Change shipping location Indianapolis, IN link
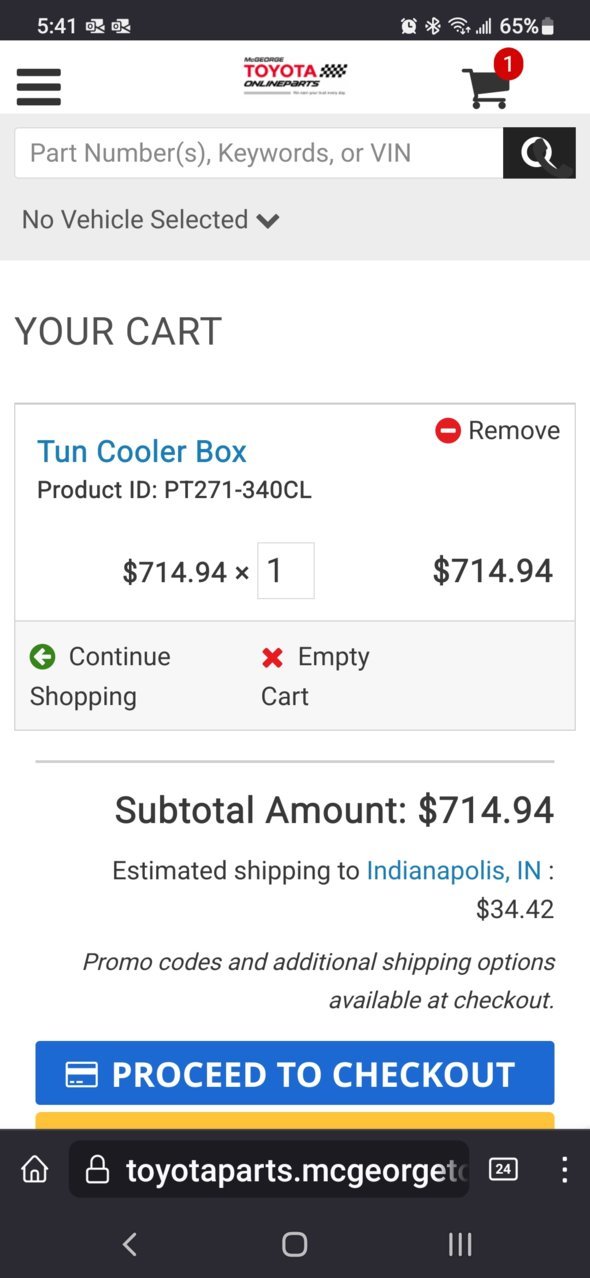The height and width of the screenshot is (1278, 590). point(454,870)
